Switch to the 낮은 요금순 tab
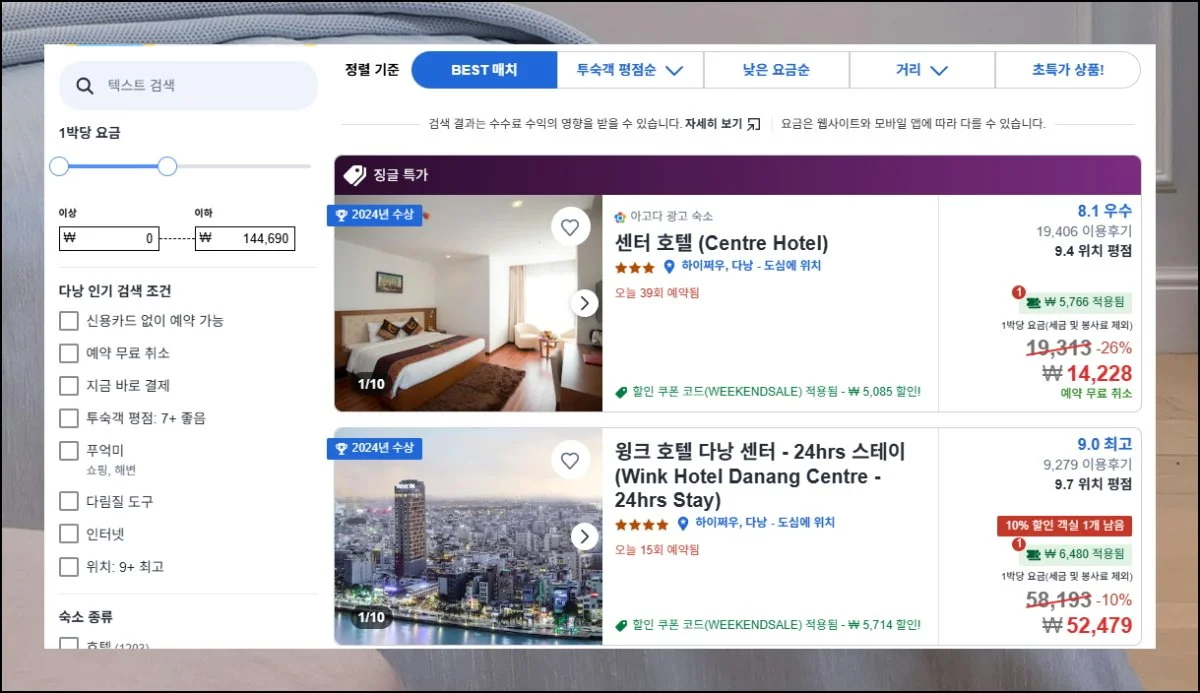The width and height of the screenshot is (1200, 693). [776, 70]
